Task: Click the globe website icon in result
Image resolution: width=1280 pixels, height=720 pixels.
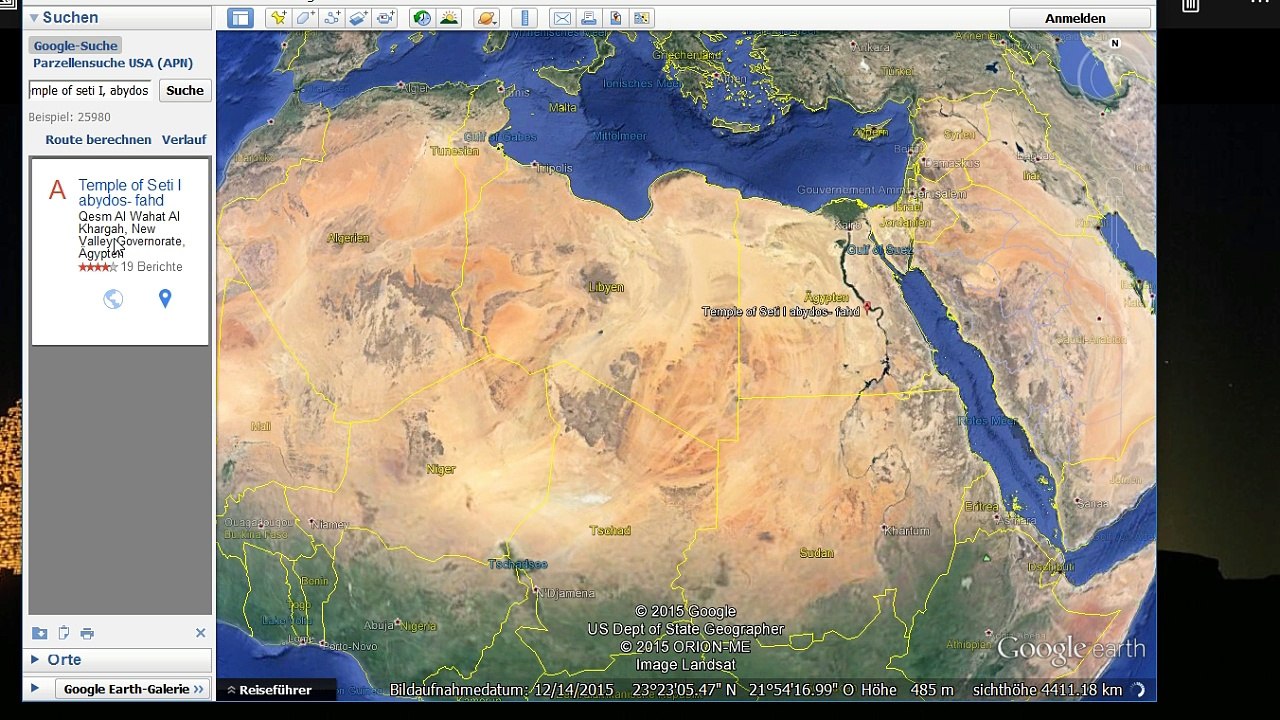Action: pyautogui.click(x=113, y=299)
